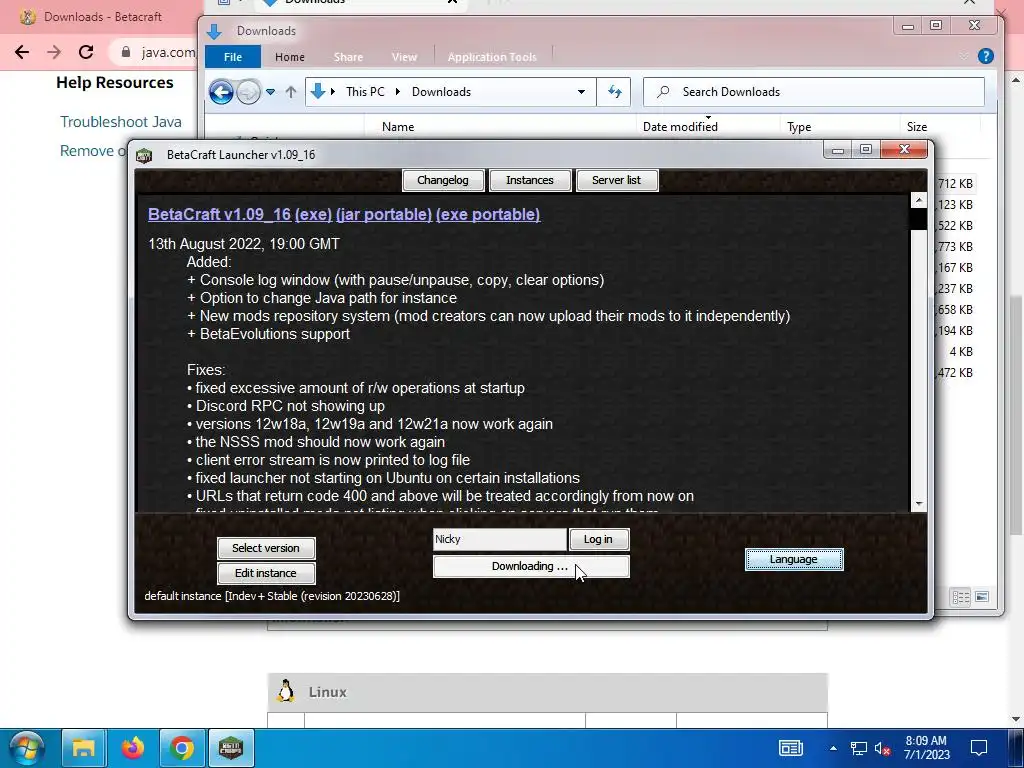Click the Linux penguin icon on Java page

pos(285,691)
